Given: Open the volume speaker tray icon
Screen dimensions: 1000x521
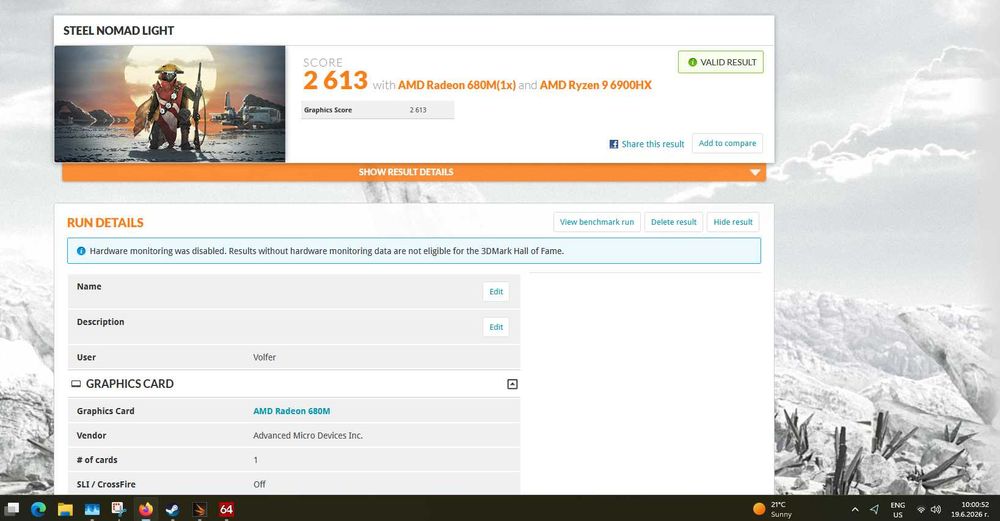Looking at the screenshot, I should (936, 510).
